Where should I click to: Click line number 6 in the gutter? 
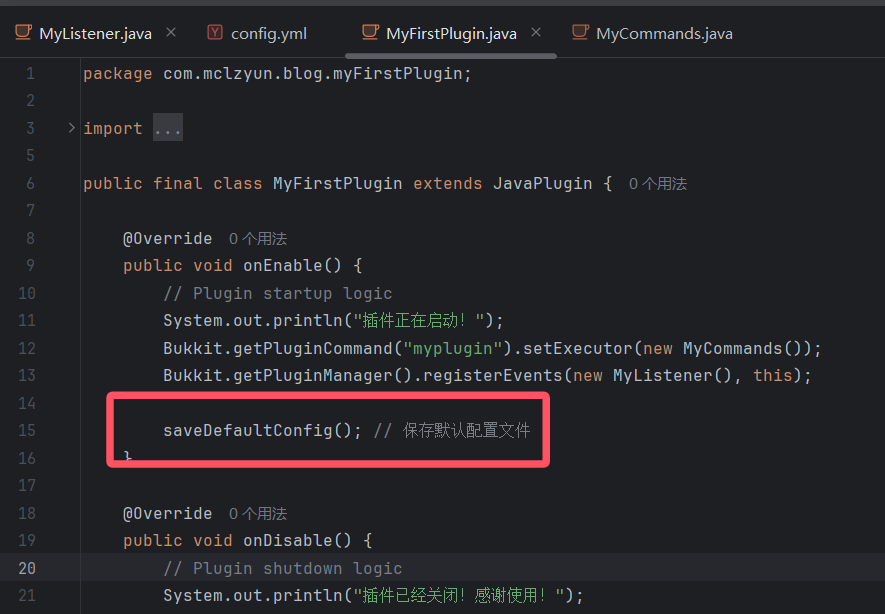tap(30, 183)
